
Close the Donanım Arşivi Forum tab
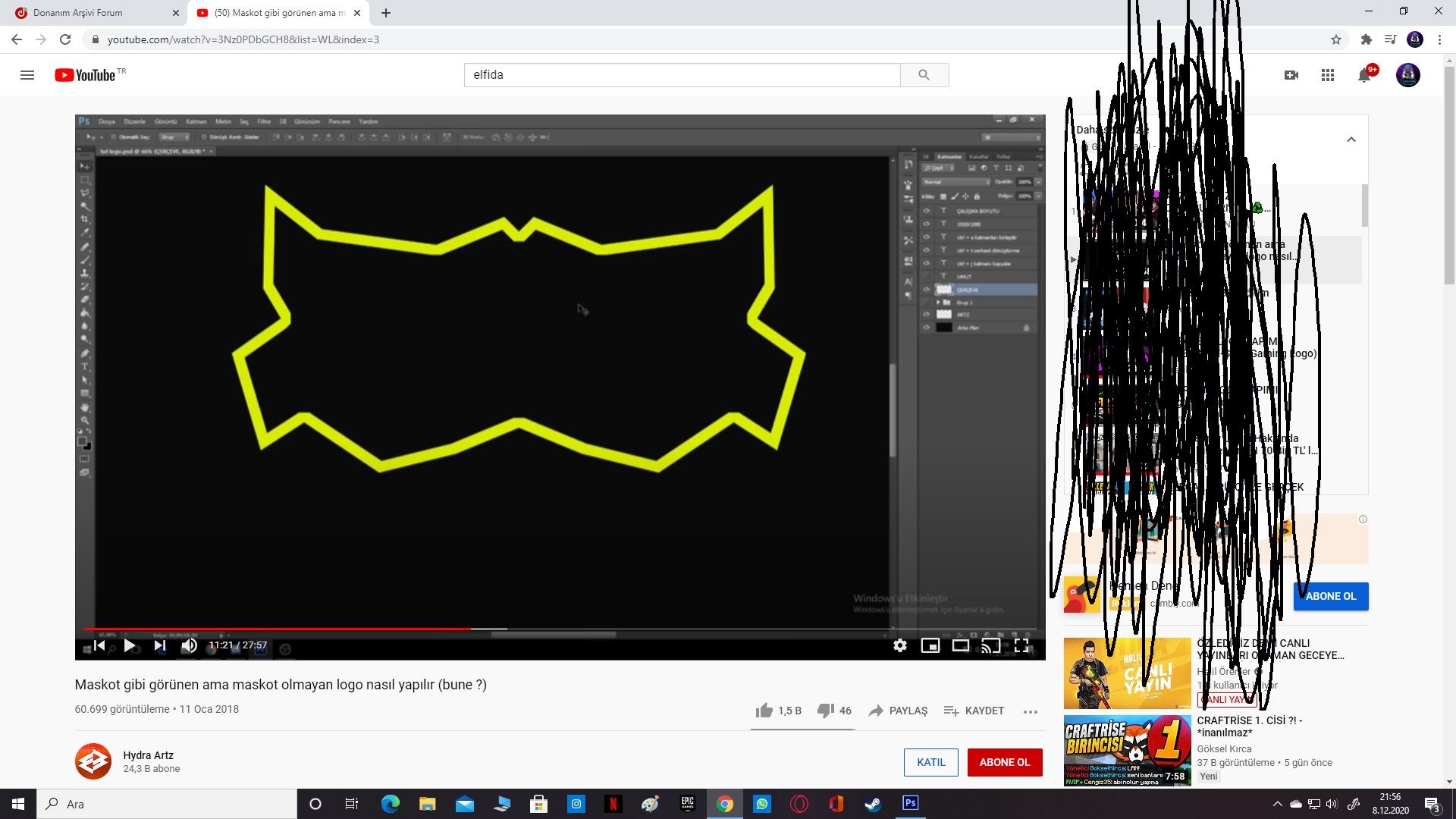[175, 13]
